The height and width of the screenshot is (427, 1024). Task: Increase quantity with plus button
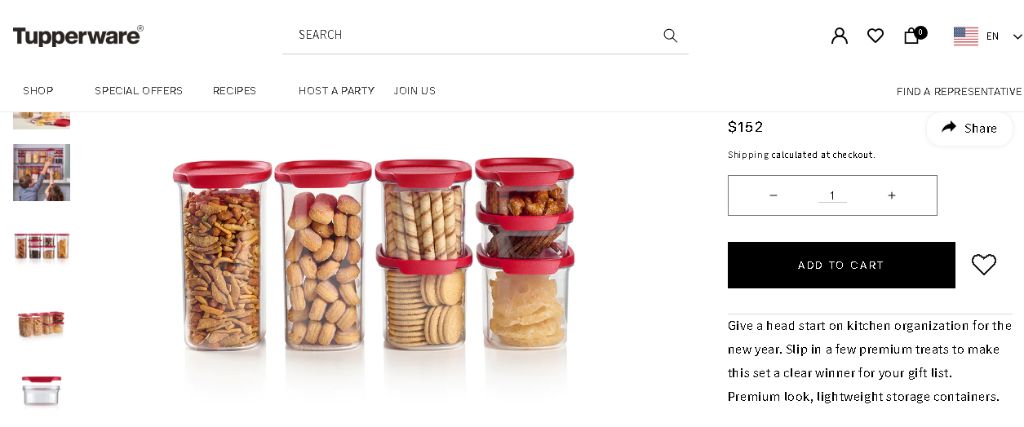coord(891,195)
